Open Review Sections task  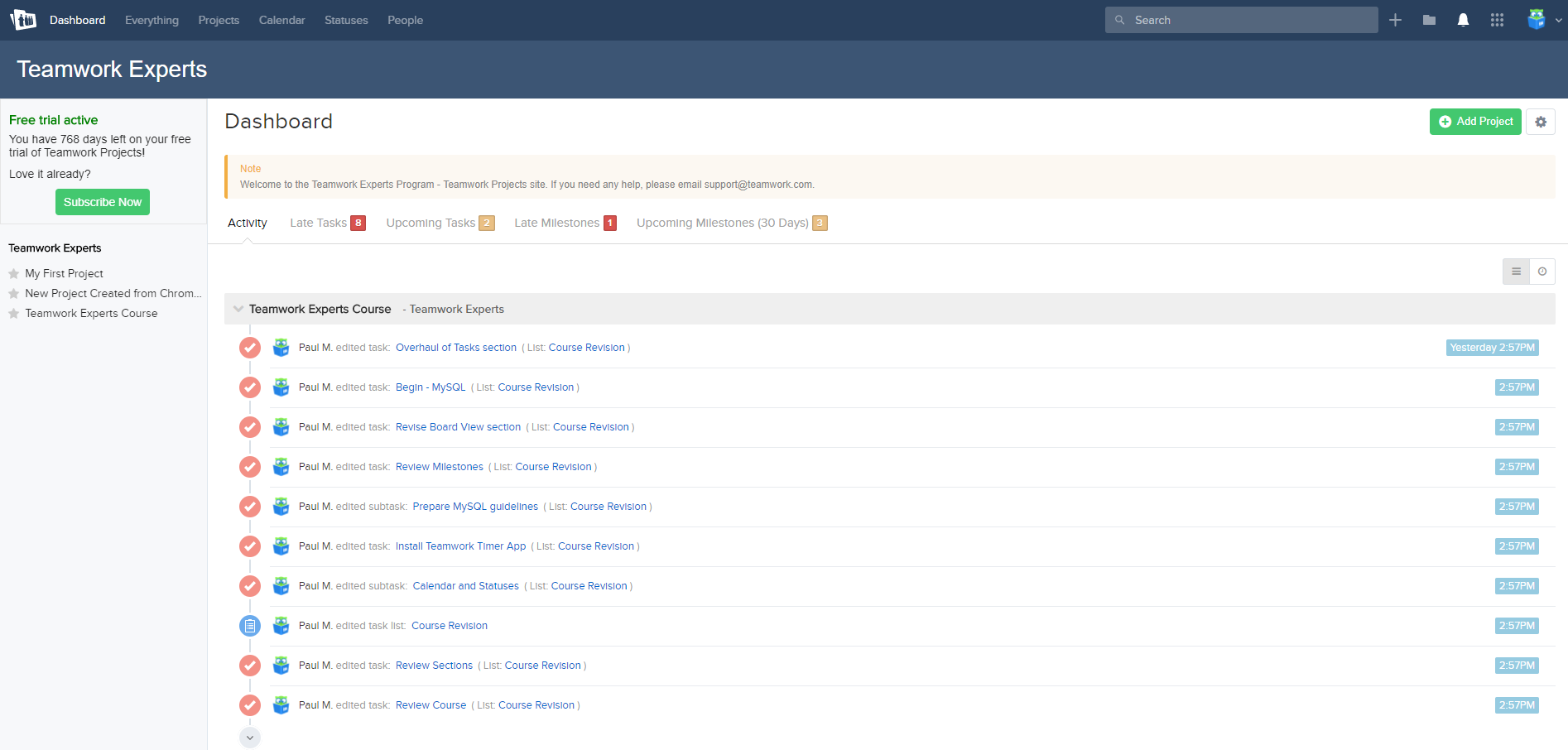[434, 666]
